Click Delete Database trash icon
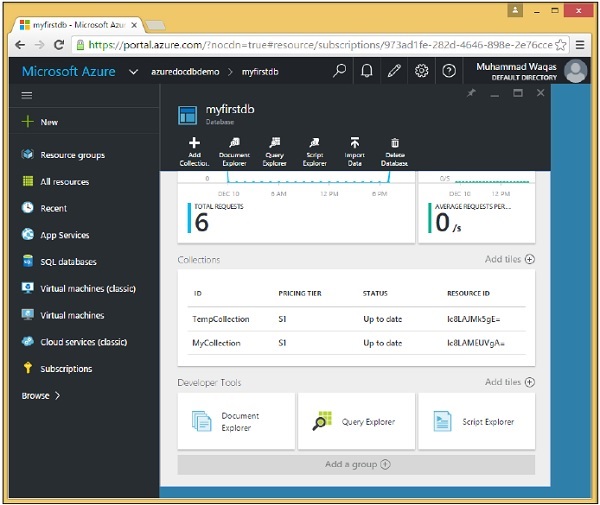The image size is (600, 505). click(395, 143)
